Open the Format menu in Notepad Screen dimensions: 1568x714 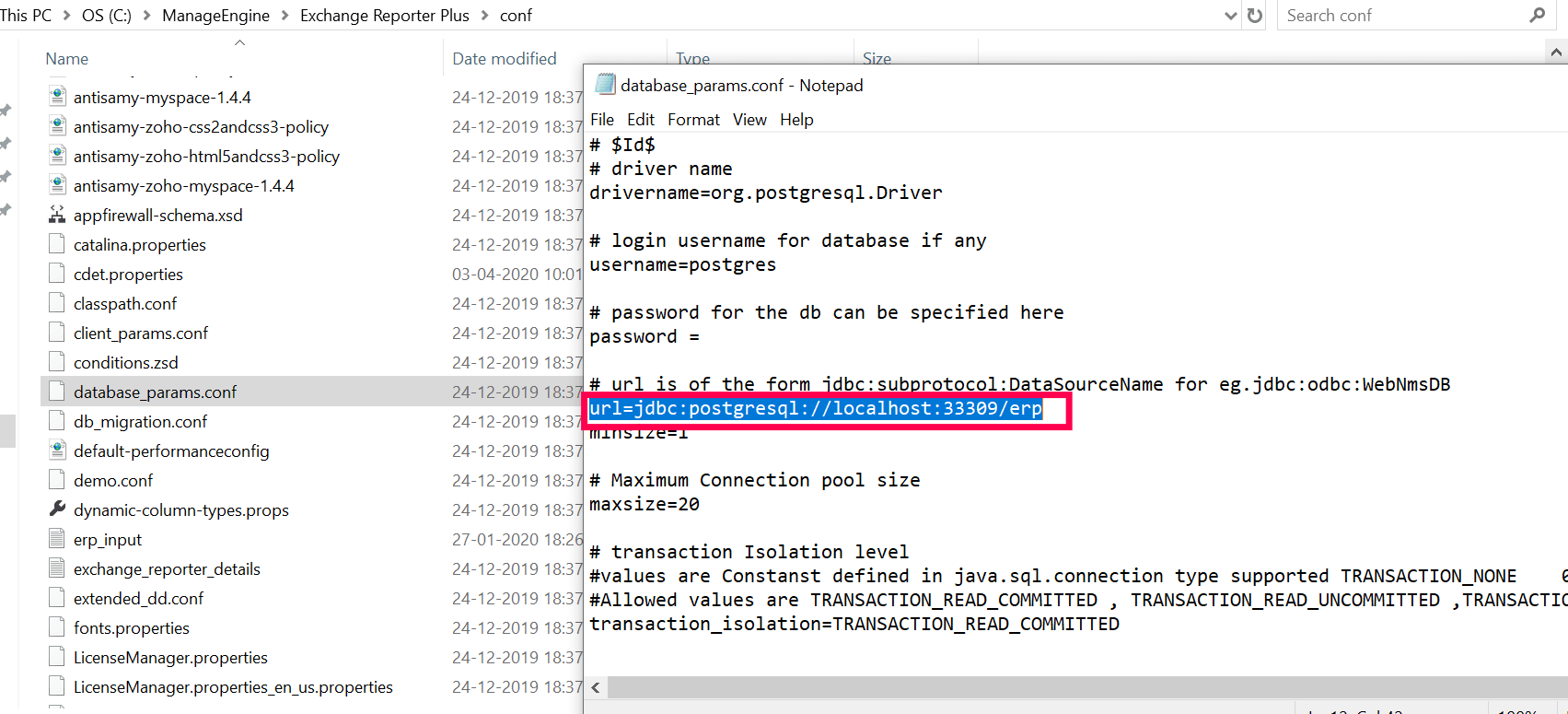(x=693, y=120)
